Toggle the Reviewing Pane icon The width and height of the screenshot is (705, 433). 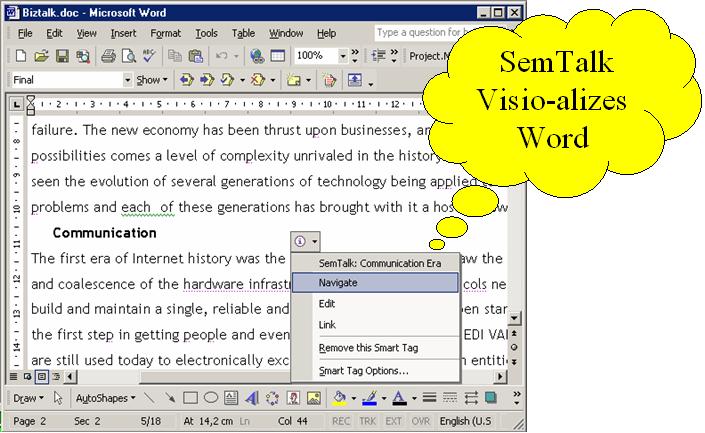(x=355, y=80)
